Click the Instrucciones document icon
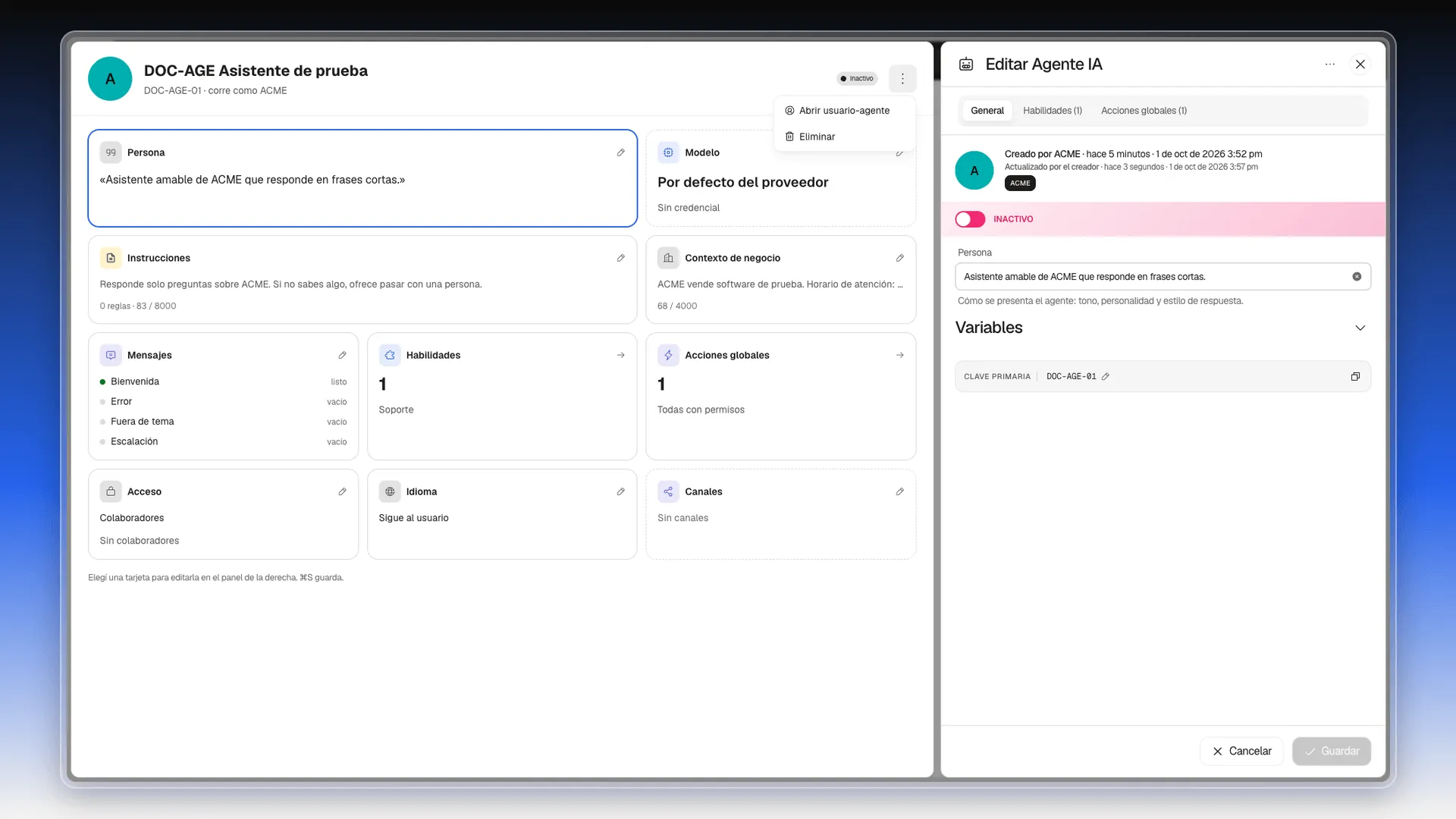The height and width of the screenshot is (819, 1456). [111, 258]
